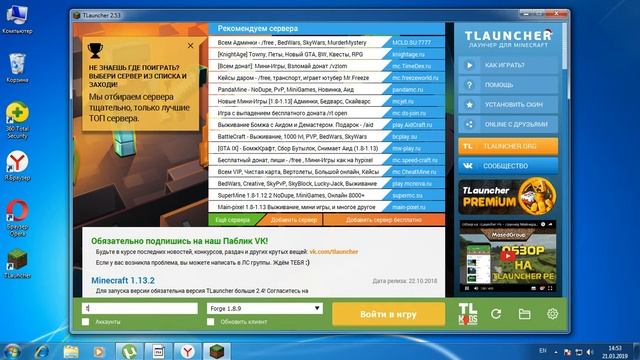
Task: Open the 'Сообщество' VK menu item
Action: (x=508, y=166)
